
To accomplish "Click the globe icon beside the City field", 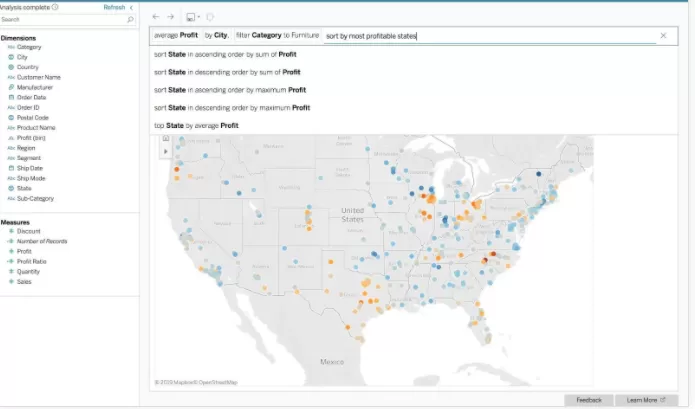I will (10, 57).
